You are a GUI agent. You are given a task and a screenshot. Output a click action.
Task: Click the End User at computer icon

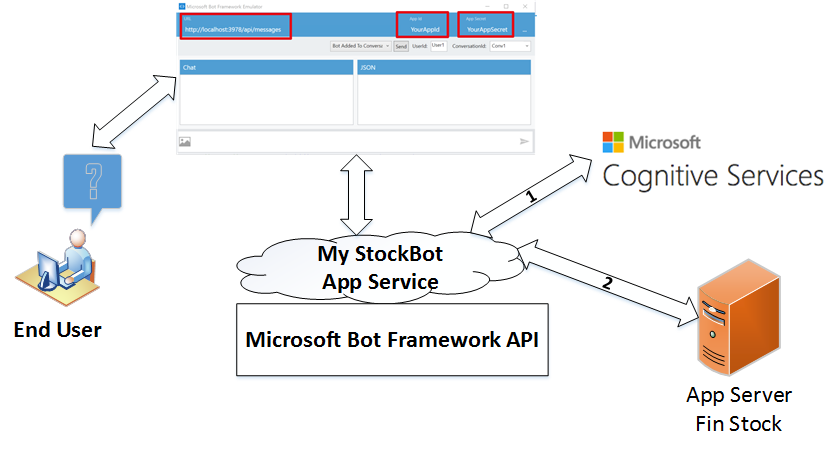58,268
